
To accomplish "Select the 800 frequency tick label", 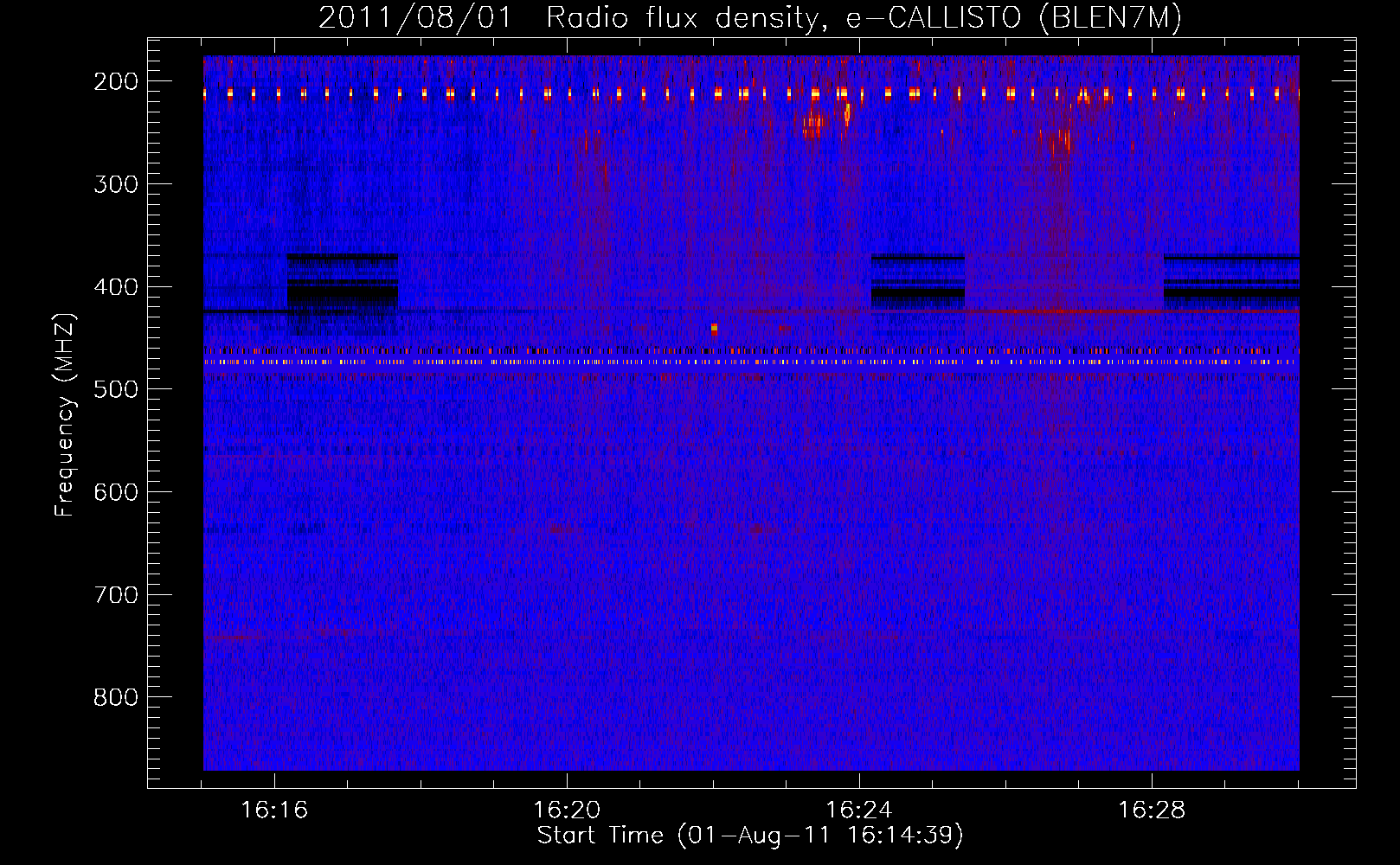I will pos(116,697).
